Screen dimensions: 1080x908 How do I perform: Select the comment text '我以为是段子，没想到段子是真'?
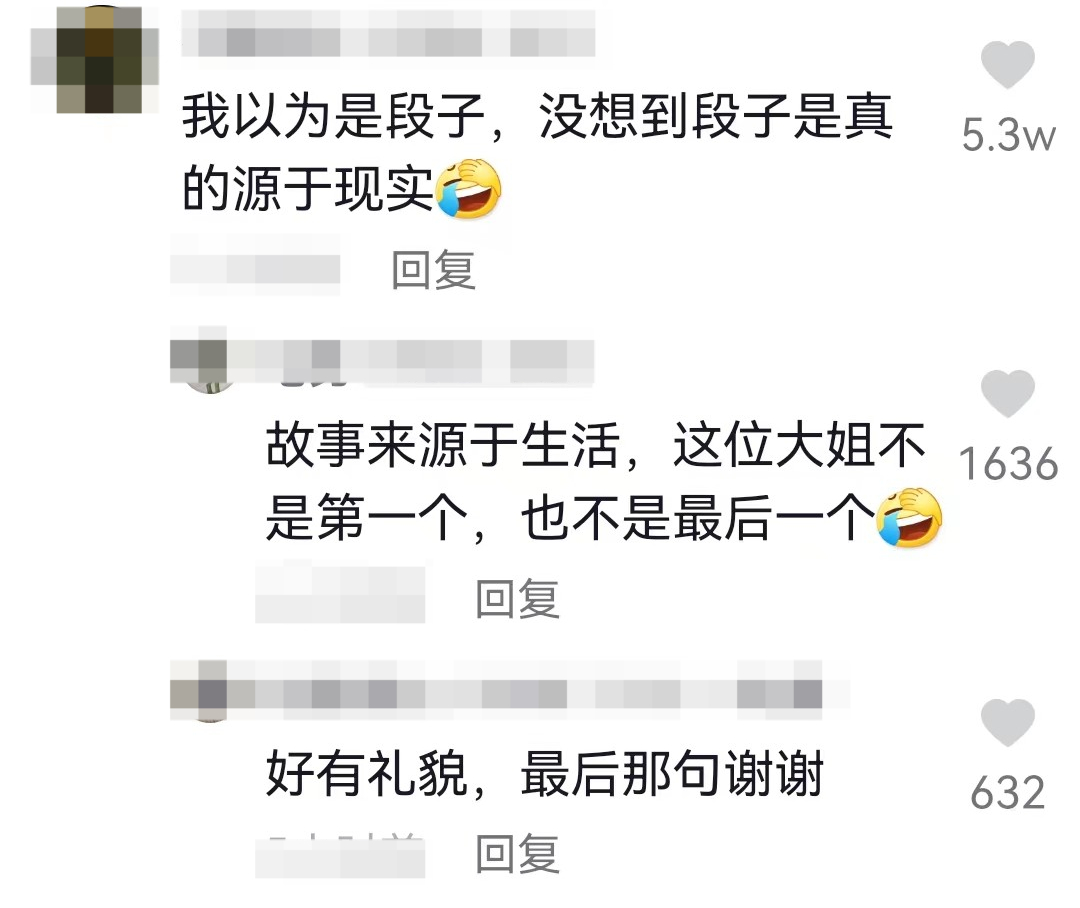pyautogui.click(x=538, y=115)
